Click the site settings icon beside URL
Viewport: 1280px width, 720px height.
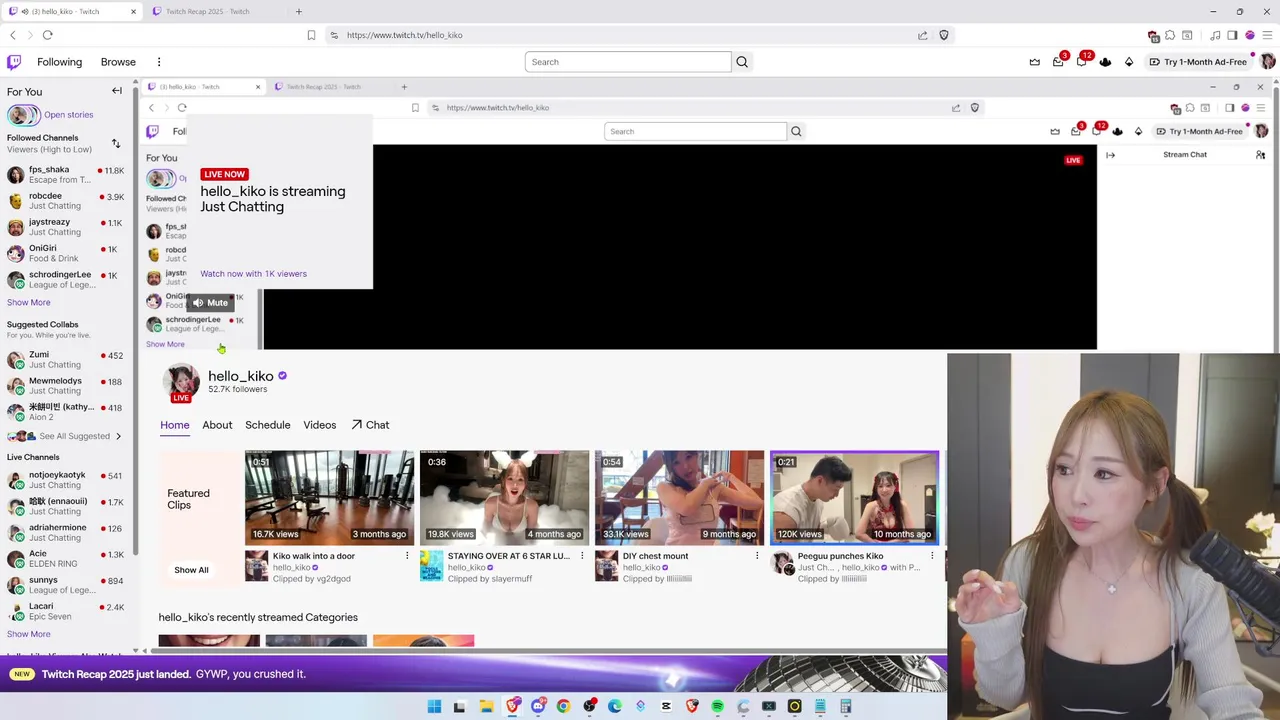pos(334,35)
